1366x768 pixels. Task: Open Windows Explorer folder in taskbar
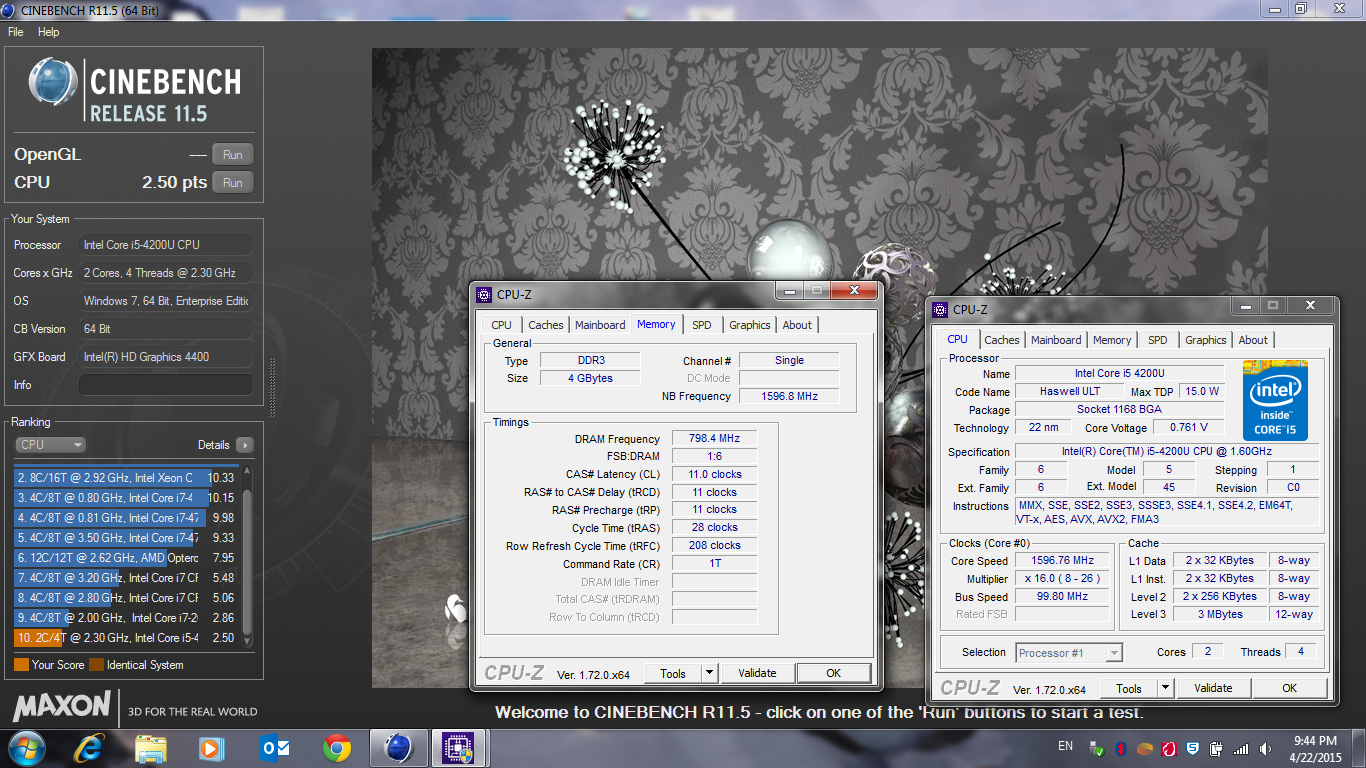pos(151,748)
